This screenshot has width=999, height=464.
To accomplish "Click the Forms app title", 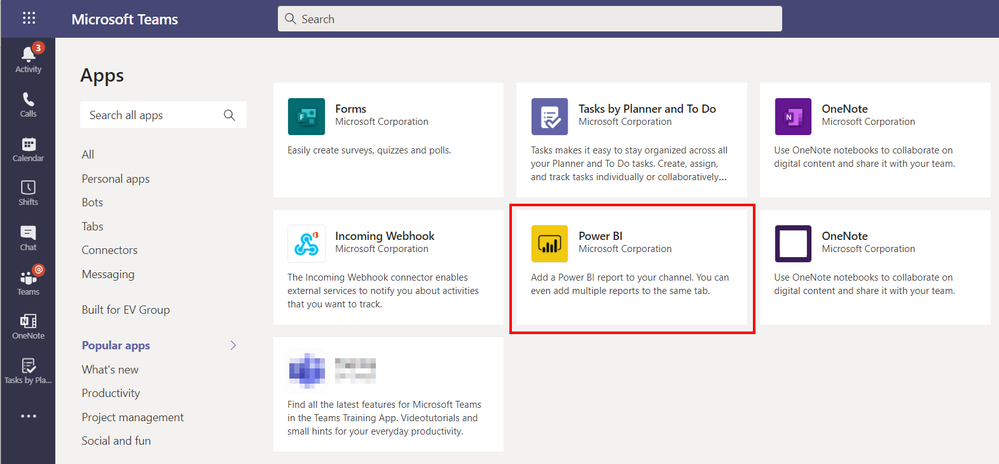I will click(350, 109).
